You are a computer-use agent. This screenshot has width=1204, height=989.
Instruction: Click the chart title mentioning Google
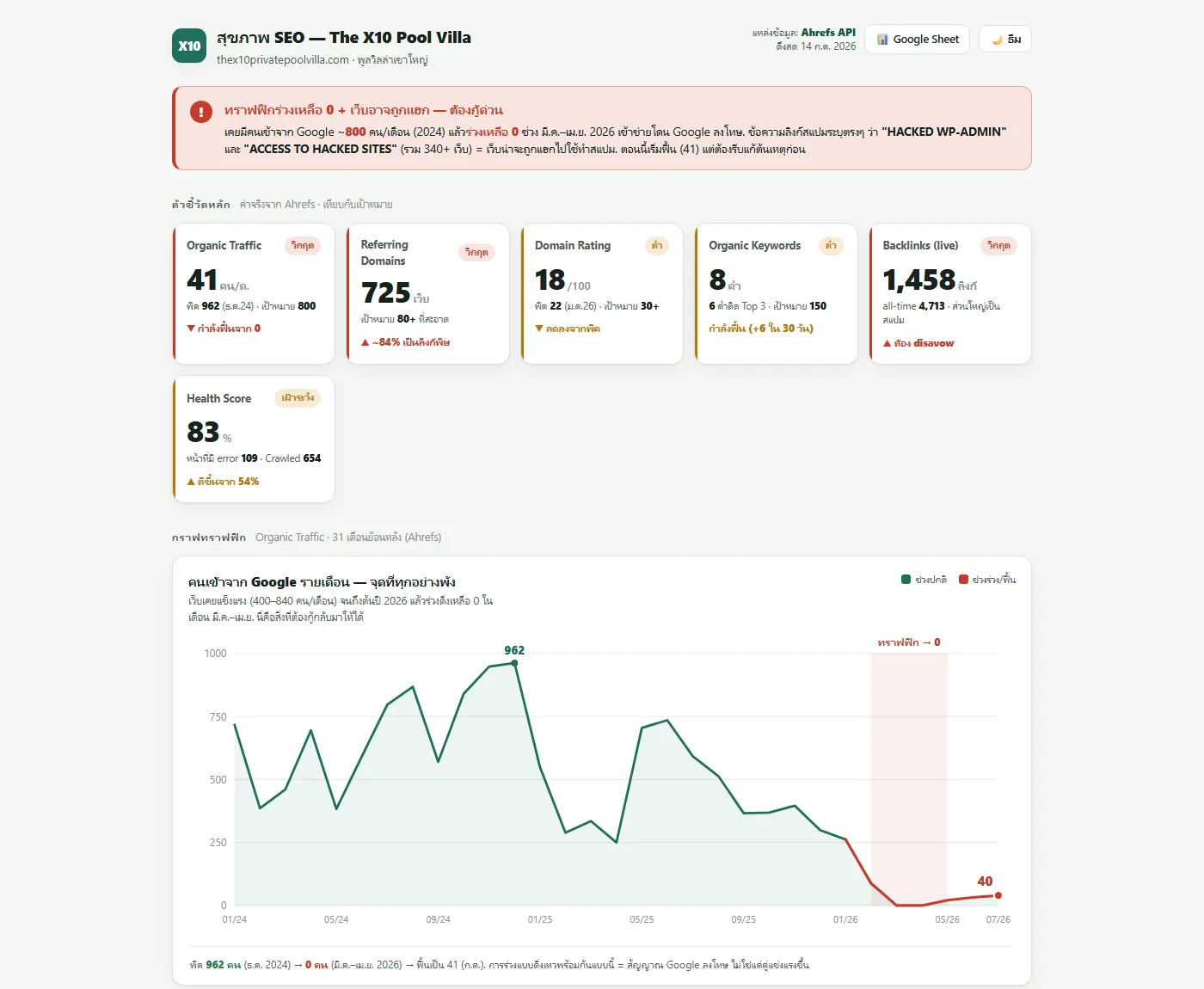(x=322, y=582)
